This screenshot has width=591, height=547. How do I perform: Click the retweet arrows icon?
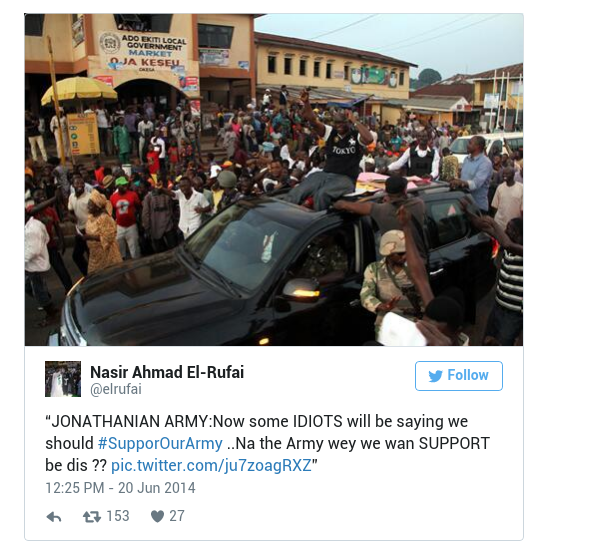tap(92, 516)
